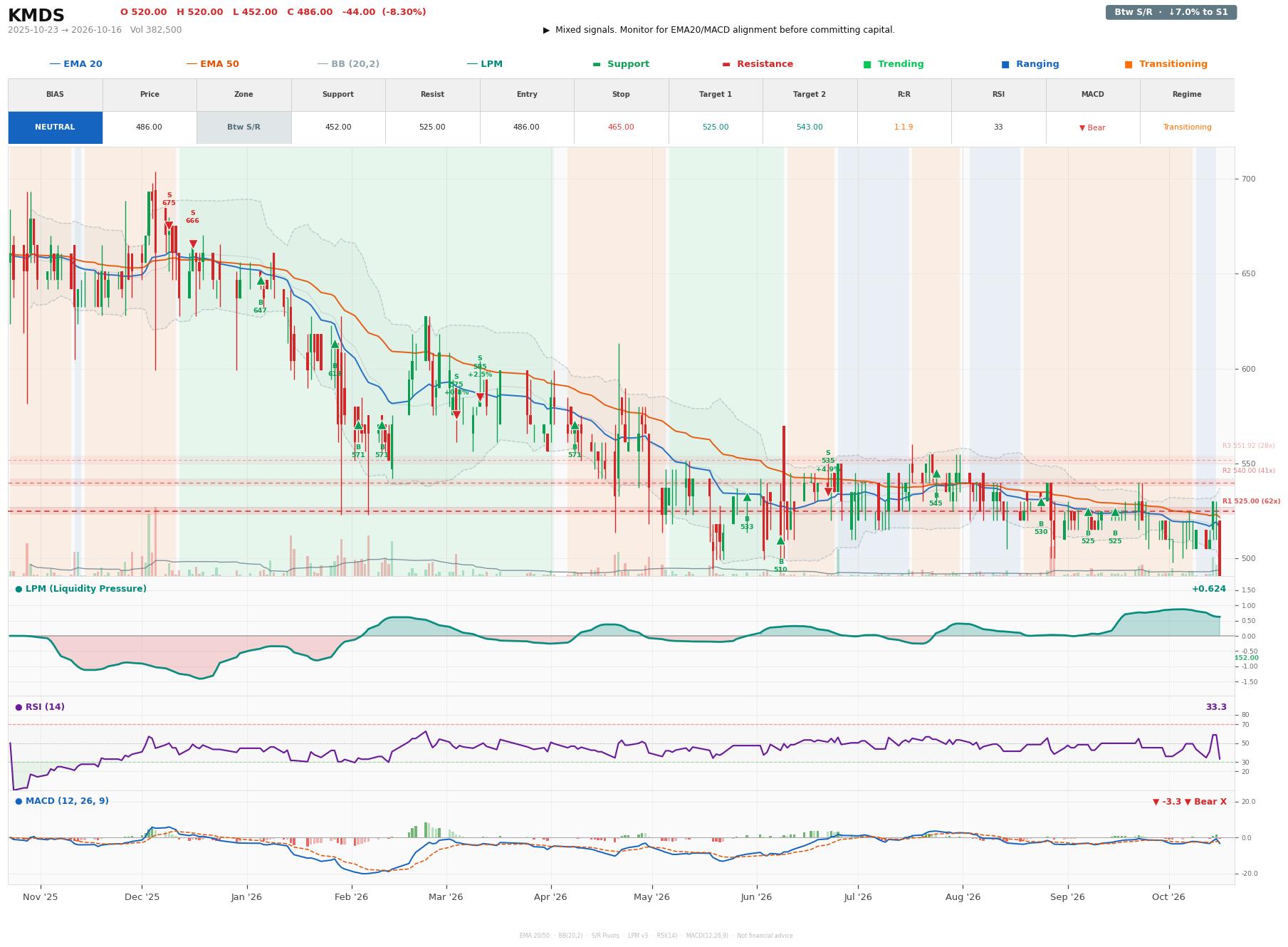Select the R2 540.00 (41x) resistance label

1248,471
